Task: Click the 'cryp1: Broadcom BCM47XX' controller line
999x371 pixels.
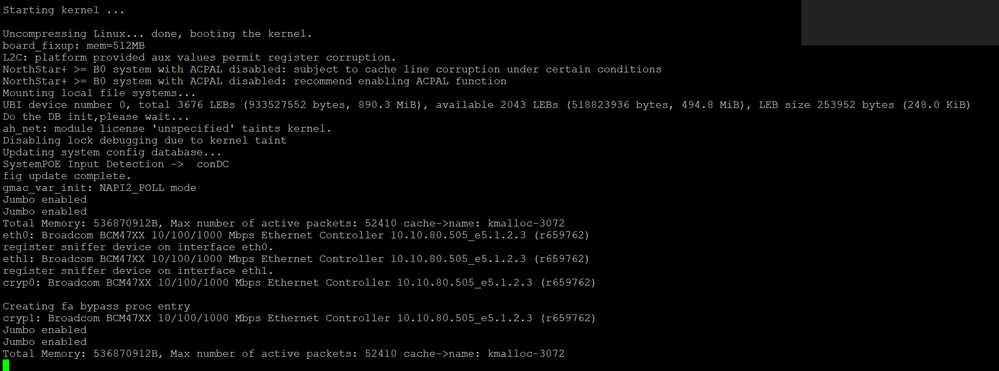Action: [299, 317]
